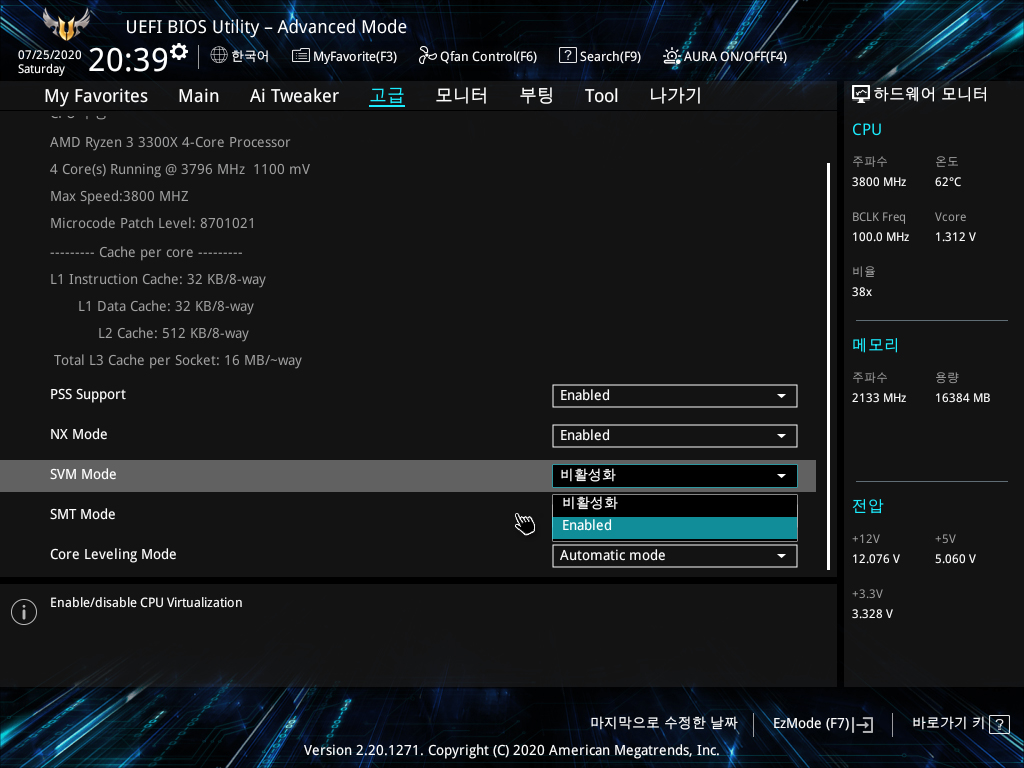Click Max Speed:3800 MHZ text
This screenshot has width=1024, height=768.
point(119,197)
